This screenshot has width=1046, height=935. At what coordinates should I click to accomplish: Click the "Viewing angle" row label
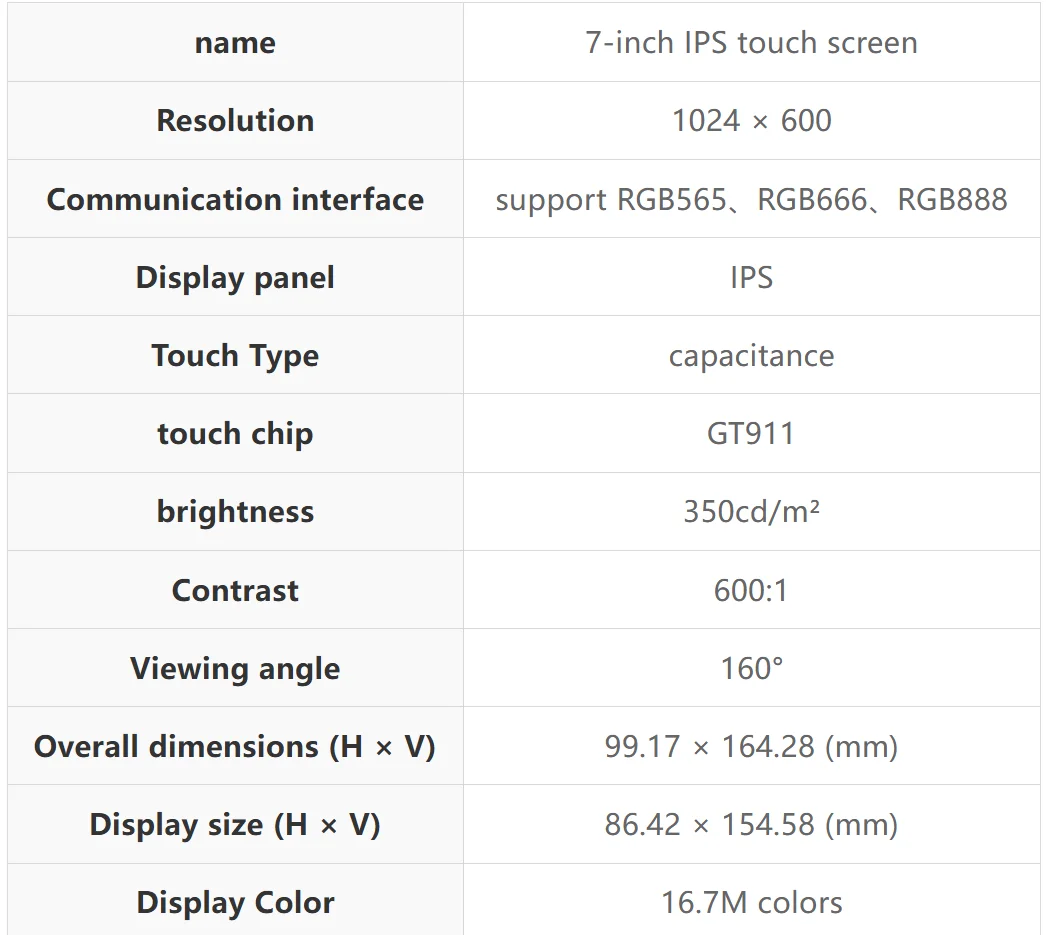pos(235,668)
